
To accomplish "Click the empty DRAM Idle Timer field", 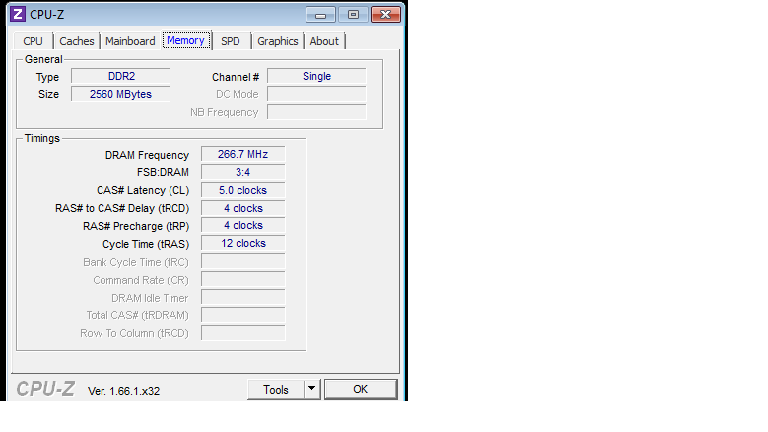I will click(243, 297).
